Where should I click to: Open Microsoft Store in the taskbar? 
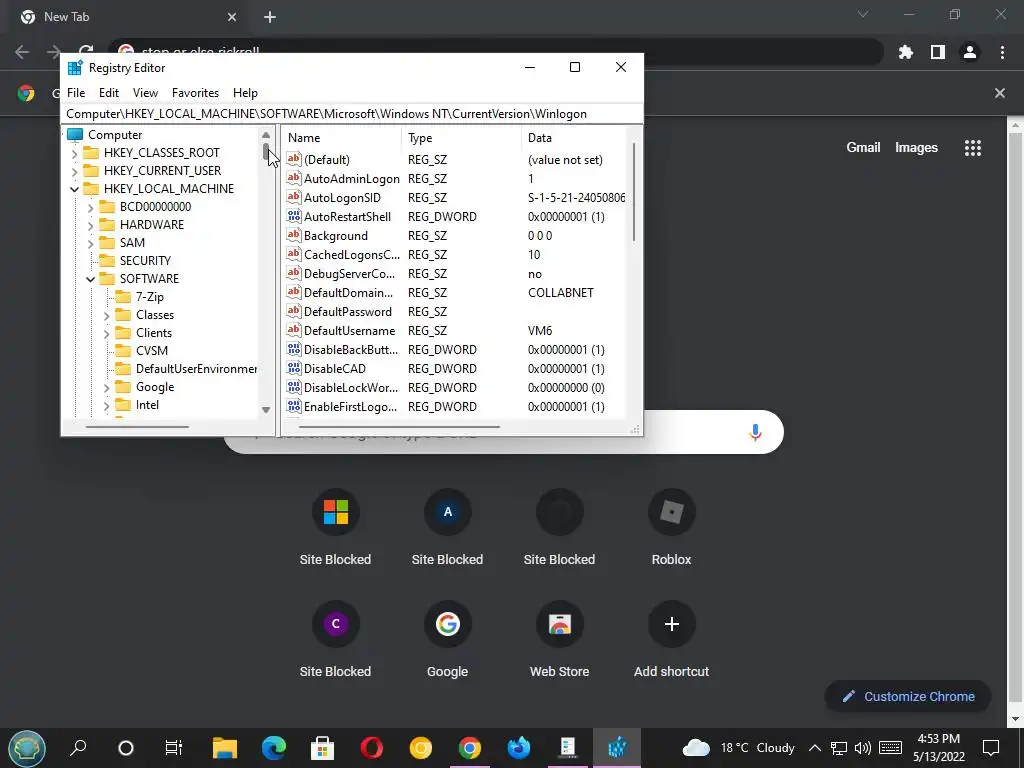coord(323,748)
